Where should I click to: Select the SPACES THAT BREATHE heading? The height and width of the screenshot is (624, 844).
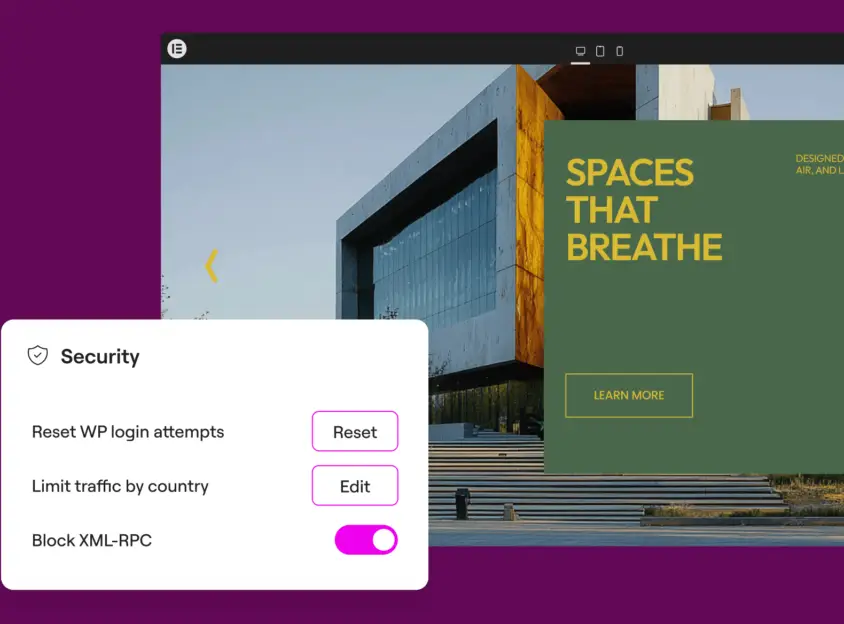[x=643, y=210]
